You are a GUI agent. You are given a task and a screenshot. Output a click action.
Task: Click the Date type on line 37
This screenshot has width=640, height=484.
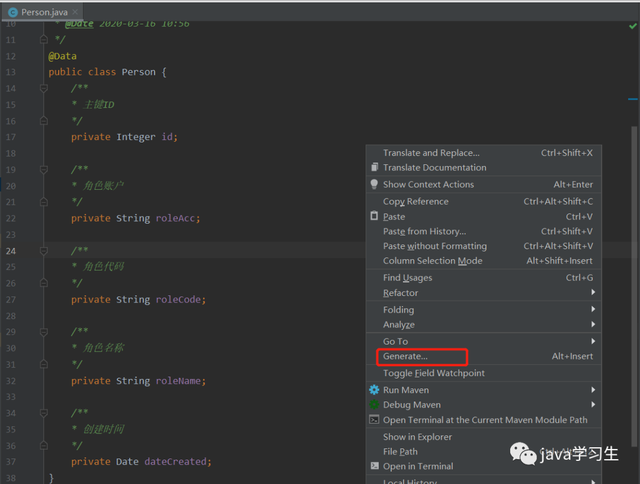click(127, 462)
